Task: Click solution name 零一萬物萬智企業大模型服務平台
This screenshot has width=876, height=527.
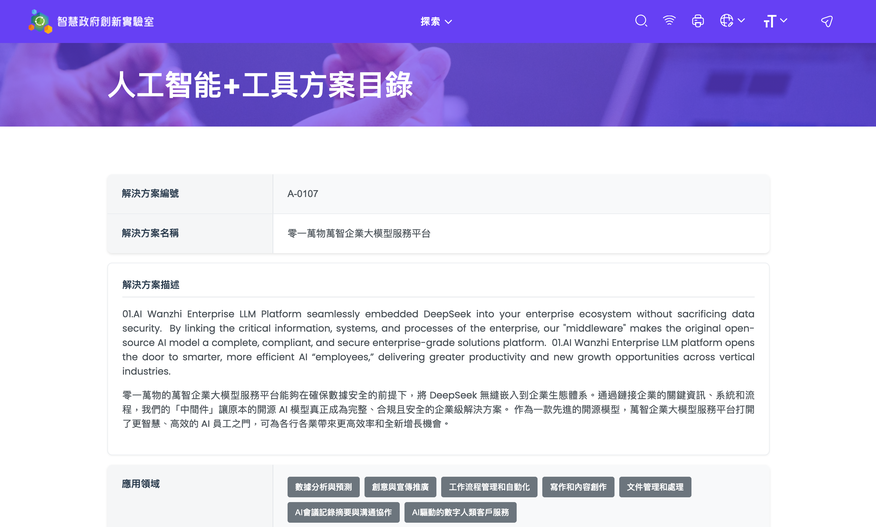Action: click(359, 234)
